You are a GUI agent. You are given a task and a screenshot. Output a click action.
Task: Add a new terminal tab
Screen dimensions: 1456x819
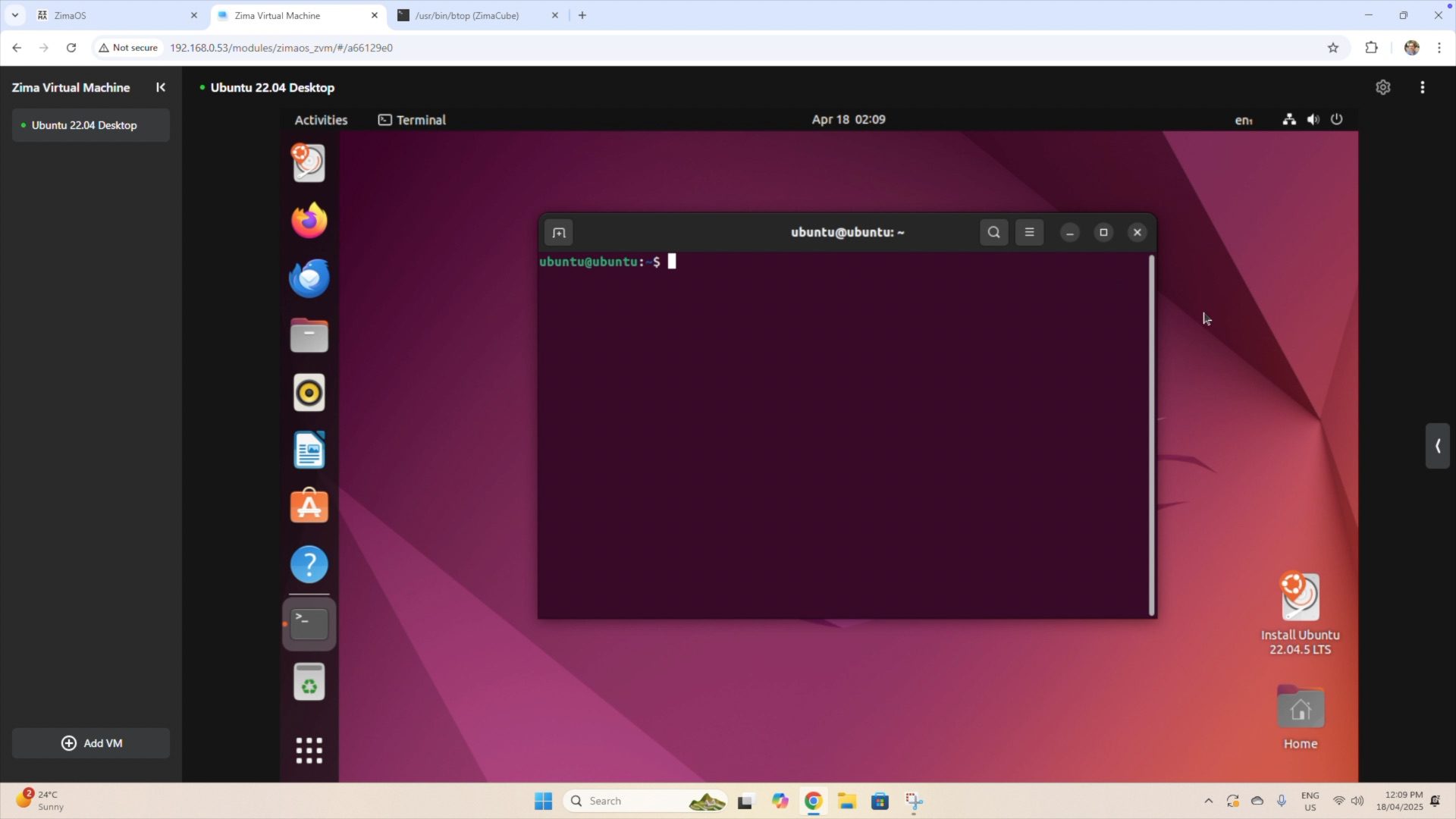click(559, 233)
